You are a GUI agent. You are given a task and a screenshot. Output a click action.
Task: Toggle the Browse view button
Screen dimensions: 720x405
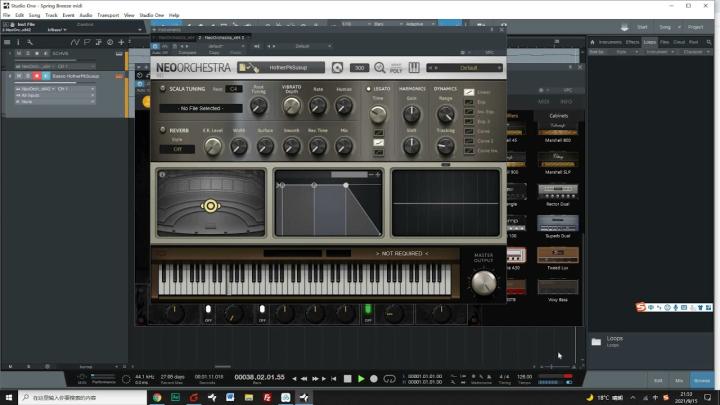[x=702, y=381]
